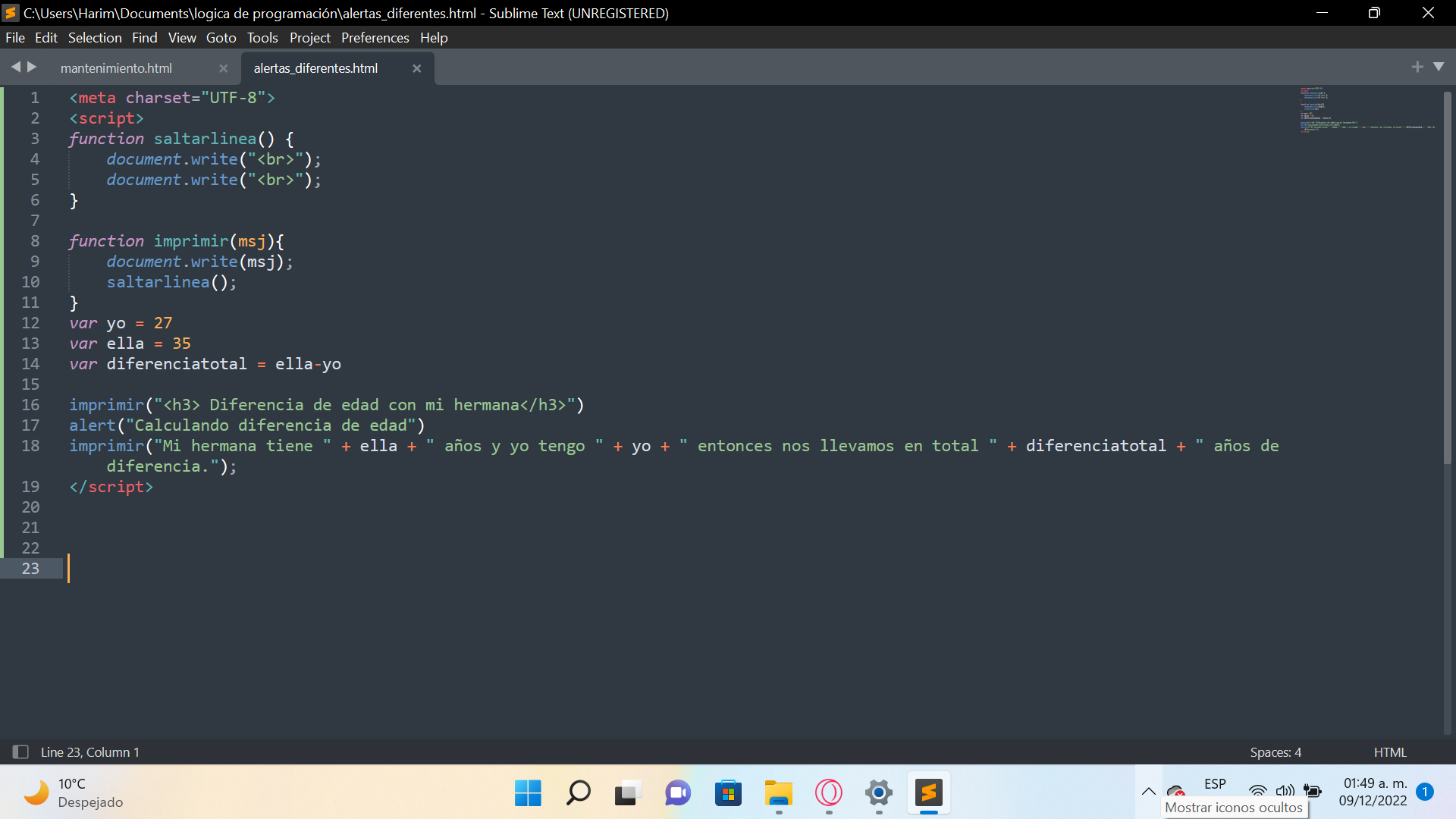Click the closing script tag

pos(111,487)
